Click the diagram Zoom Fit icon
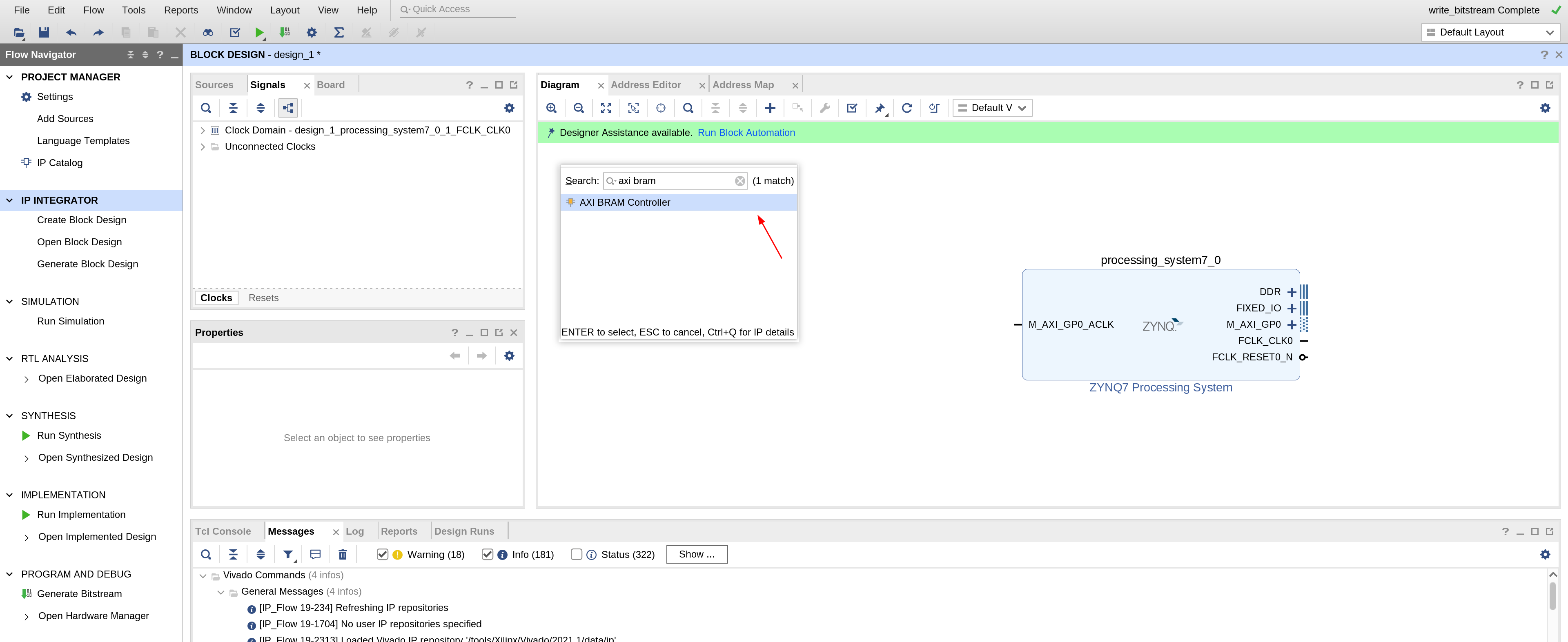Screen dimensions: 1568x642 [606, 108]
